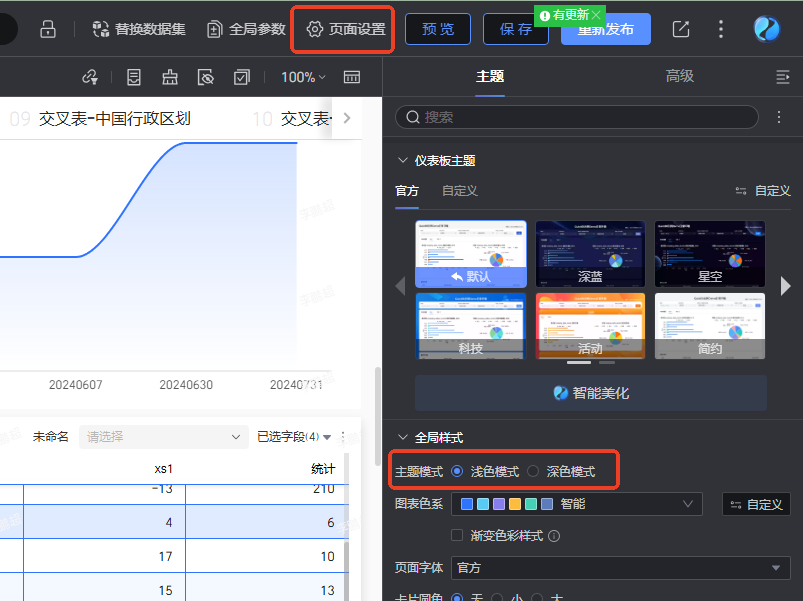Open the share/export icon beside republish
Viewport: 803px width, 601px height.
[x=681, y=29]
